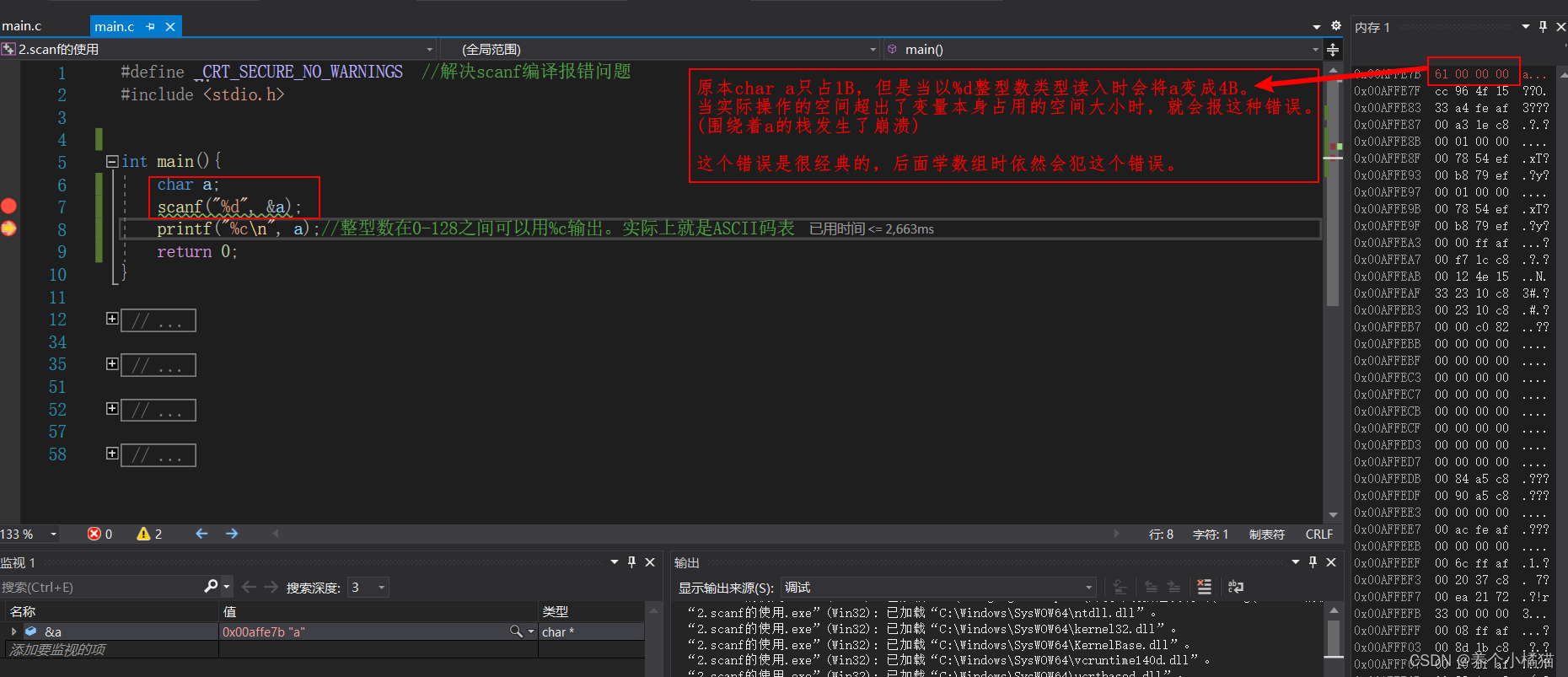This screenshot has width=1568, height=677.
Task: Open the dropdown beside the Watch 1 search magnifier
Action: [226, 586]
